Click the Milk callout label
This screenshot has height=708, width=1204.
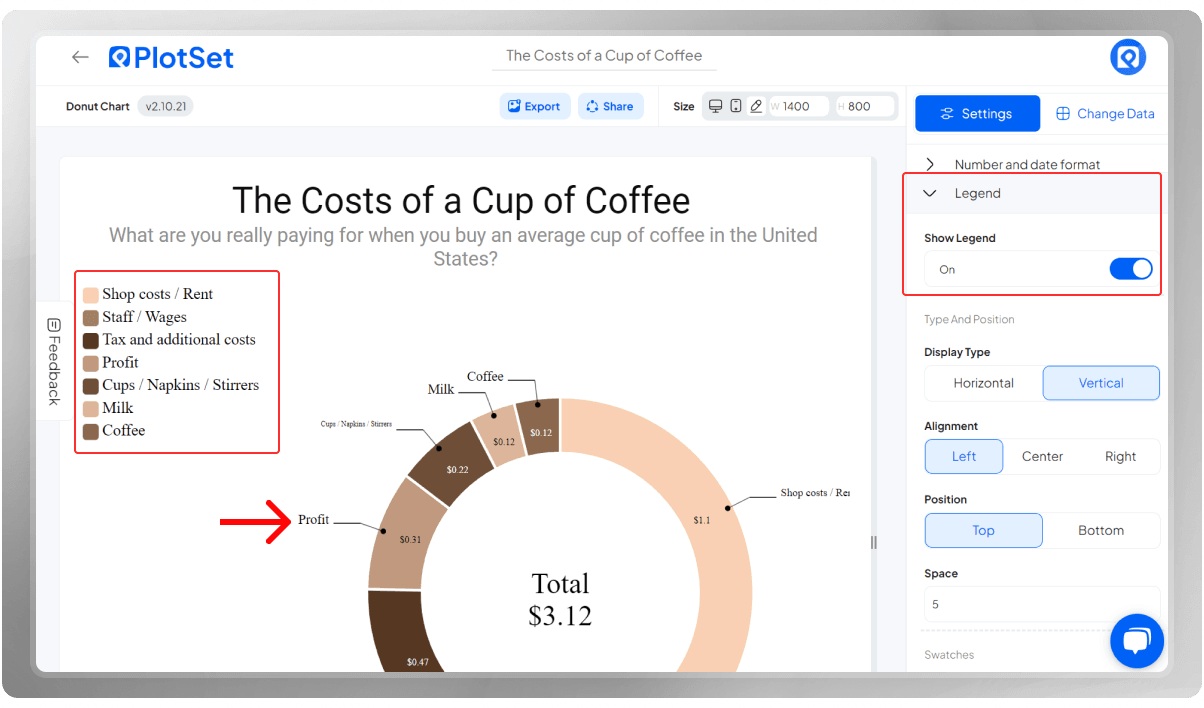click(441, 389)
